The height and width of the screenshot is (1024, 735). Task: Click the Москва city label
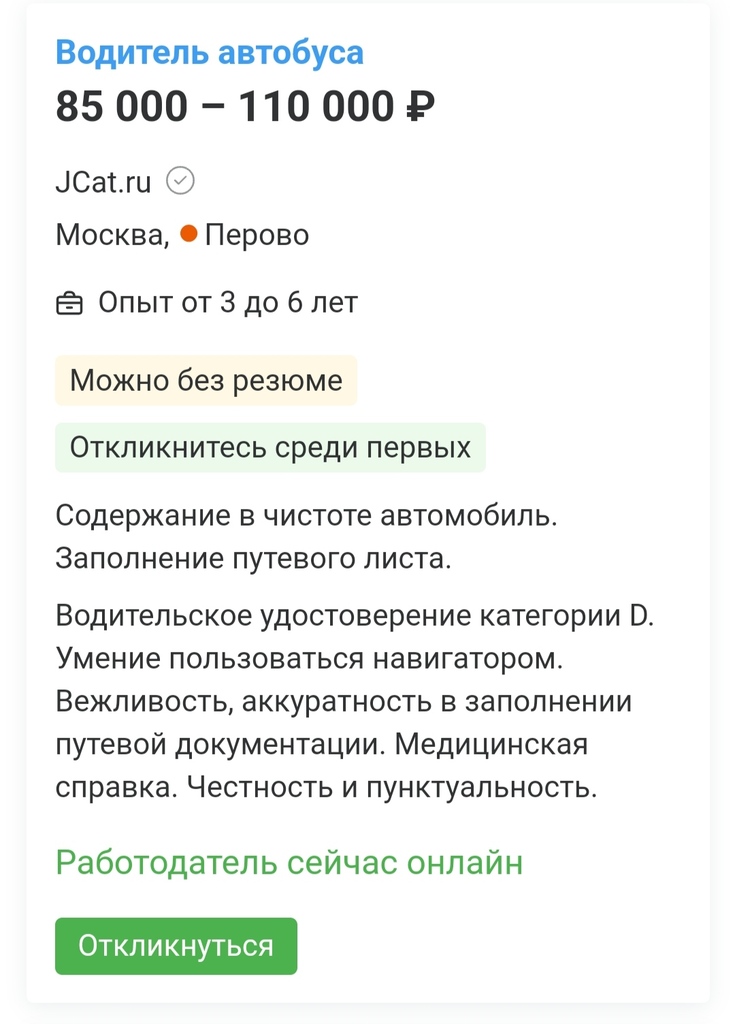pos(110,235)
